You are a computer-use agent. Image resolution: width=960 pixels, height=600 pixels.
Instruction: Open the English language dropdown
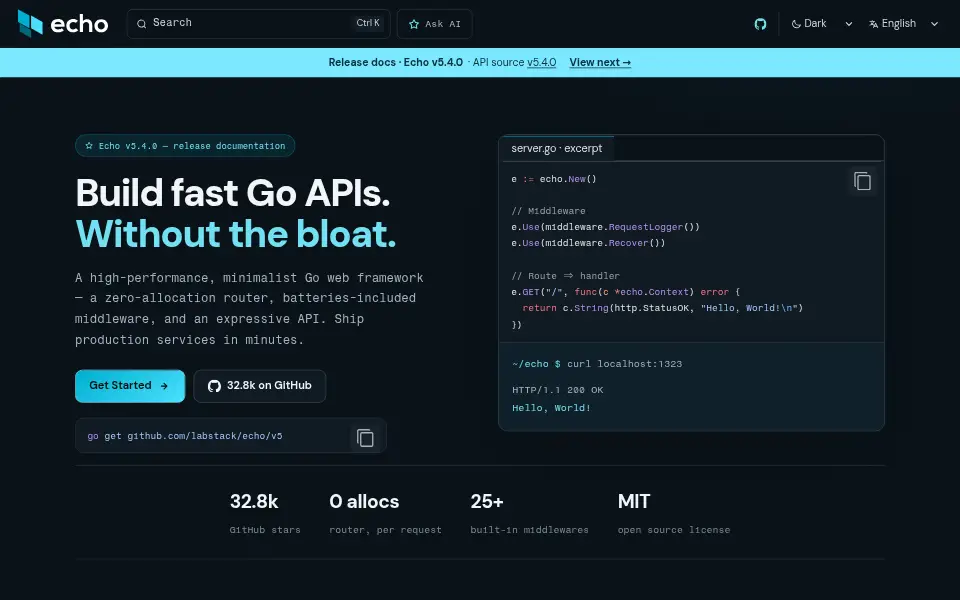point(903,24)
